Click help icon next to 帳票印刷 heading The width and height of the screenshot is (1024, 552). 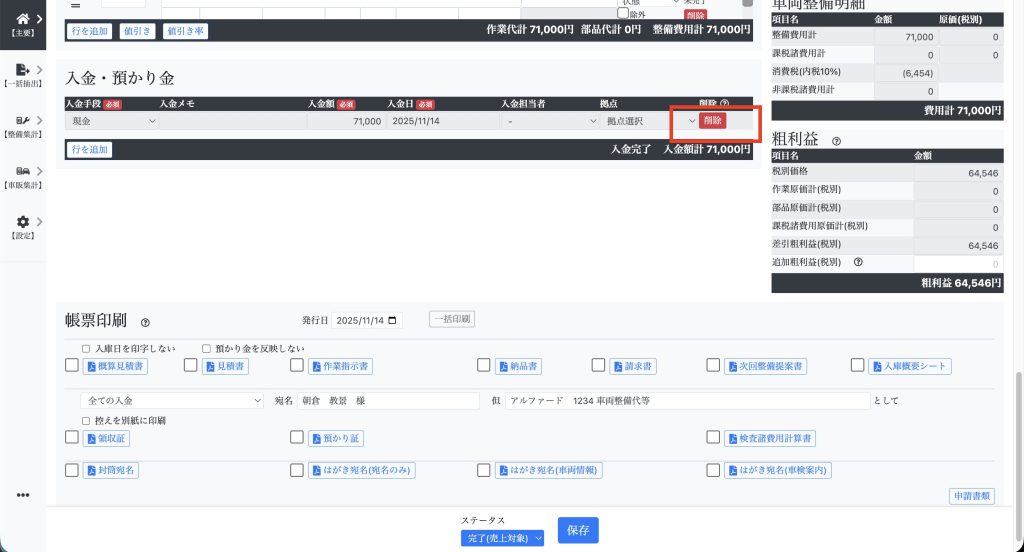coord(145,322)
